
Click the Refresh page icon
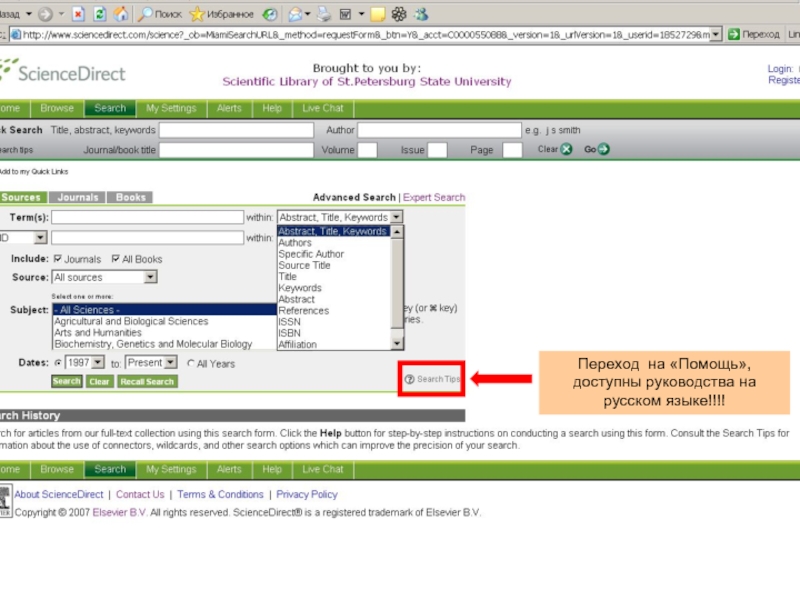click(99, 14)
